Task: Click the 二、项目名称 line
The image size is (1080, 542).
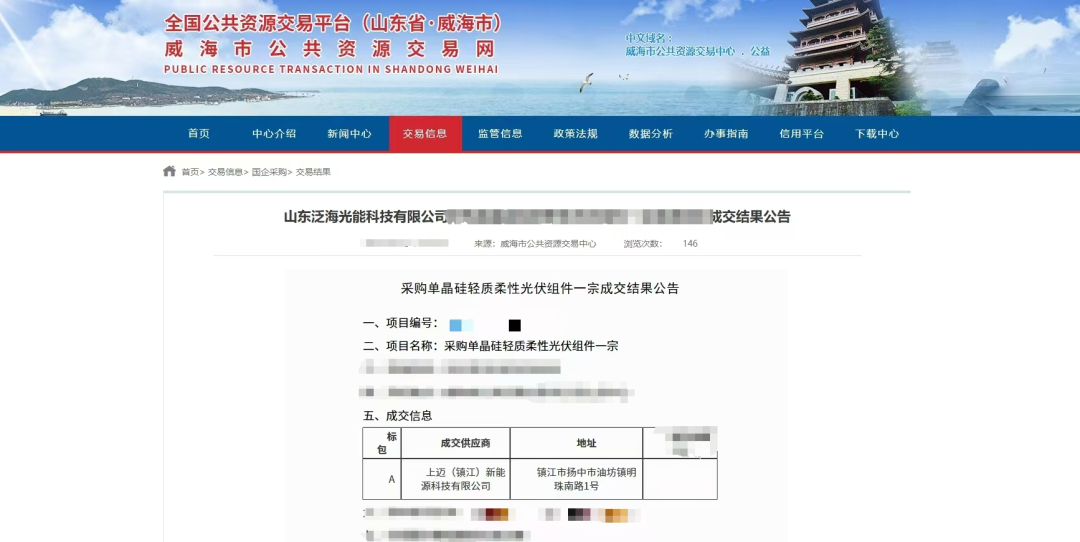Action: (490, 346)
